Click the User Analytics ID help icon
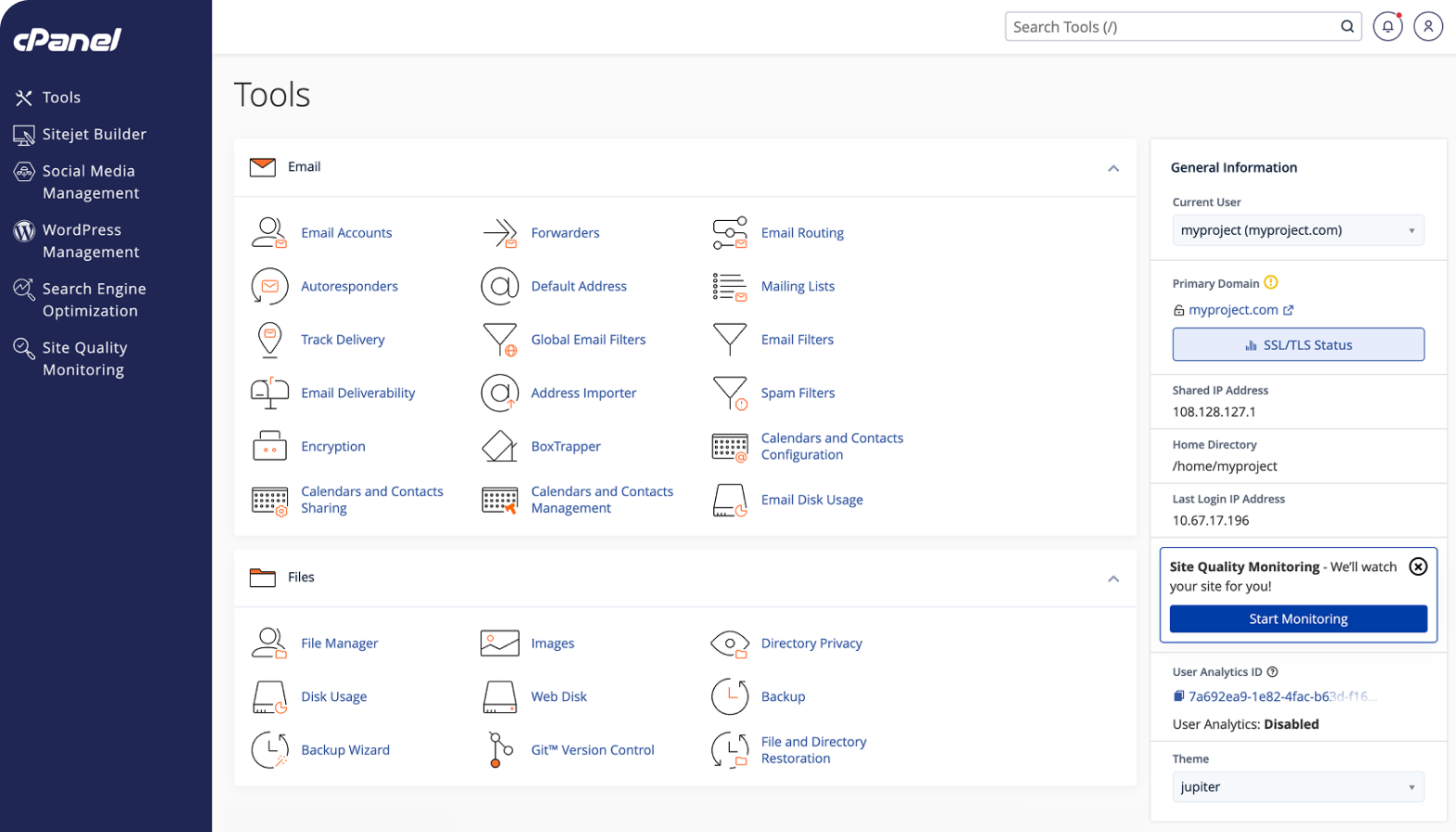 (1272, 672)
